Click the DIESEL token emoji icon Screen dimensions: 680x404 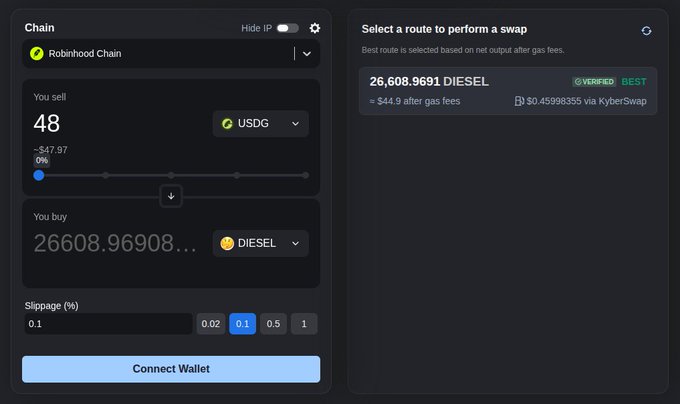tap(227, 243)
